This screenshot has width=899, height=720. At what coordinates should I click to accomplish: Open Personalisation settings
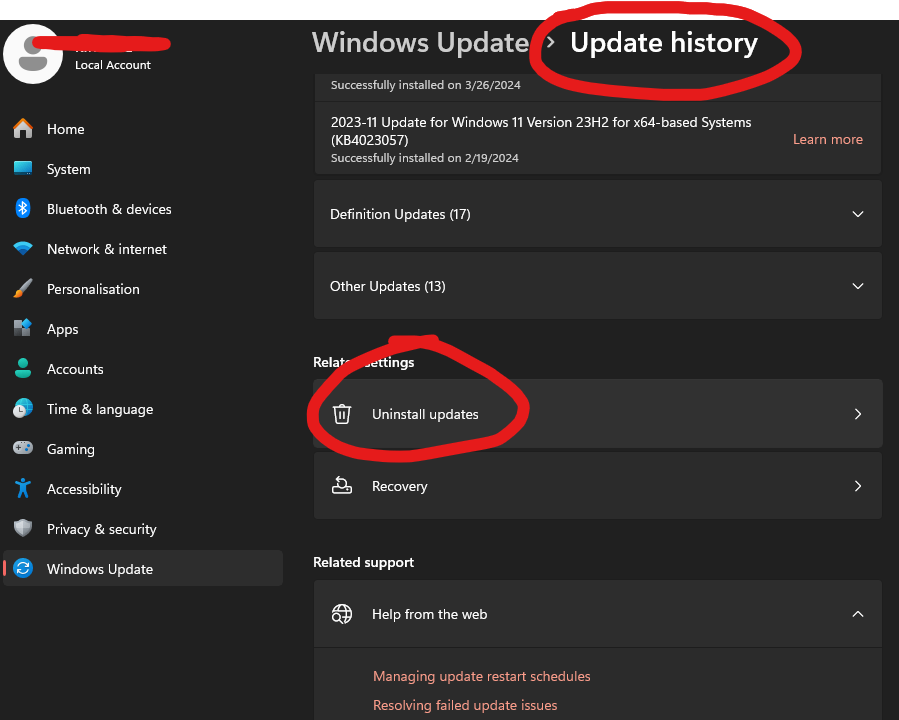[143, 289]
